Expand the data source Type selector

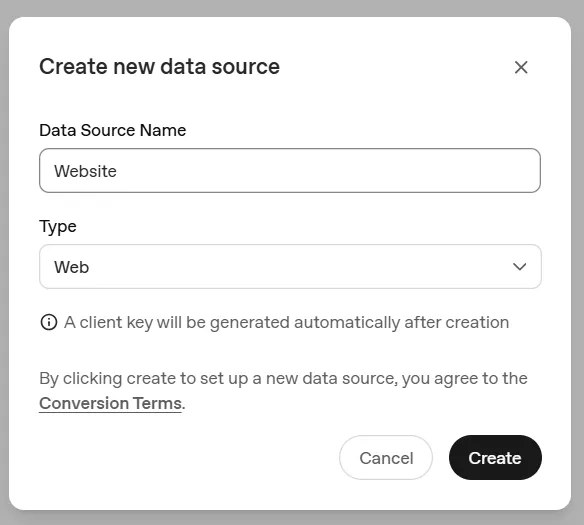[x=290, y=267]
